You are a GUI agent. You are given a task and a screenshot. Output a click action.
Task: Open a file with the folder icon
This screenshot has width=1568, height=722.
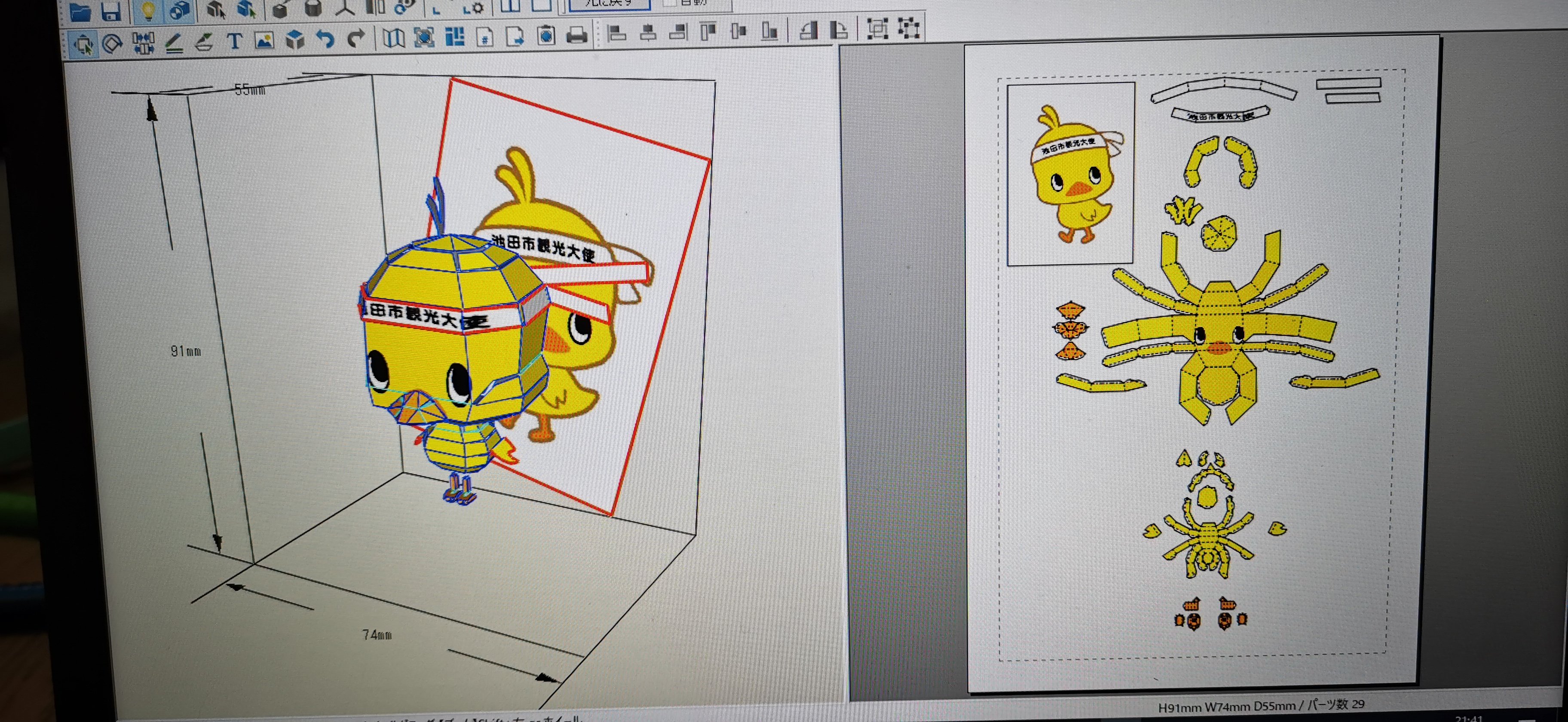(80, 12)
